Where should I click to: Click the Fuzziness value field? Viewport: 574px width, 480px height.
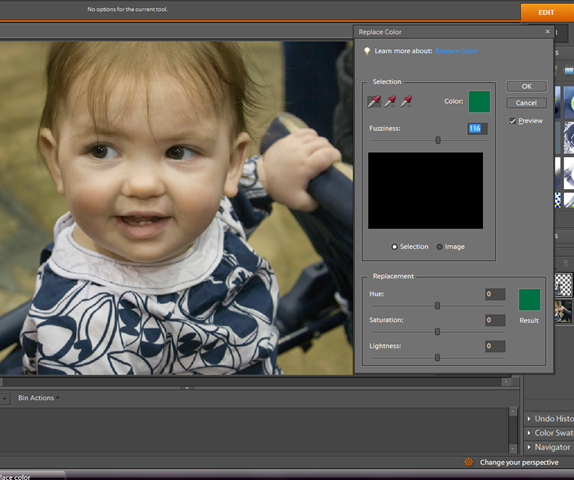477,129
